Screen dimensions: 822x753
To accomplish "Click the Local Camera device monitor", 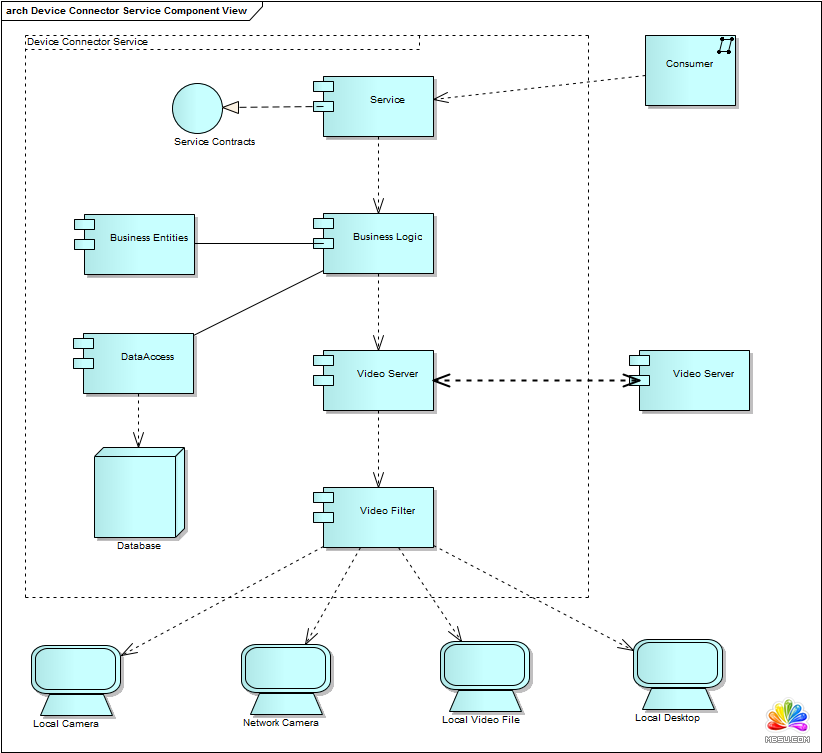I will pyautogui.click(x=75, y=669).
